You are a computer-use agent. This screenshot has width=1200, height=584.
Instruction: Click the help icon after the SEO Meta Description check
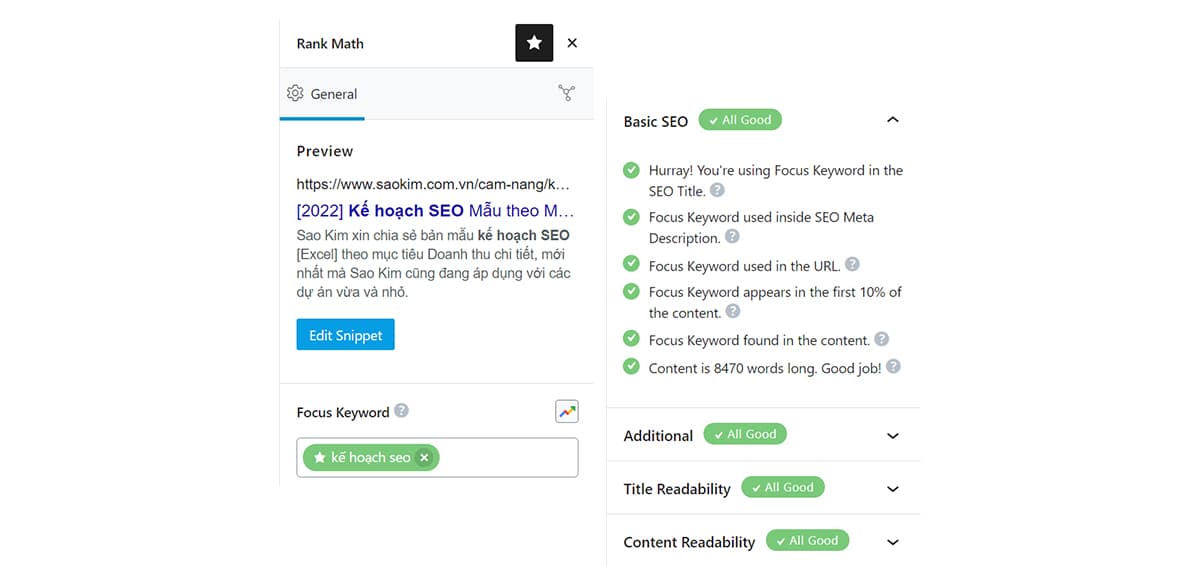pos(732,238)
